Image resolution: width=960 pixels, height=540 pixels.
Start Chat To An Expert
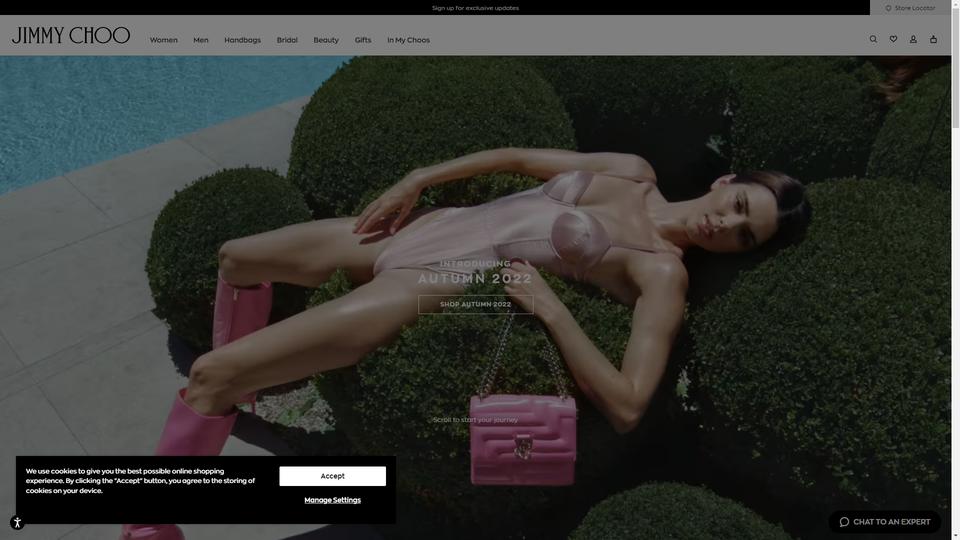pyautogui.click(x=885, y=522)
